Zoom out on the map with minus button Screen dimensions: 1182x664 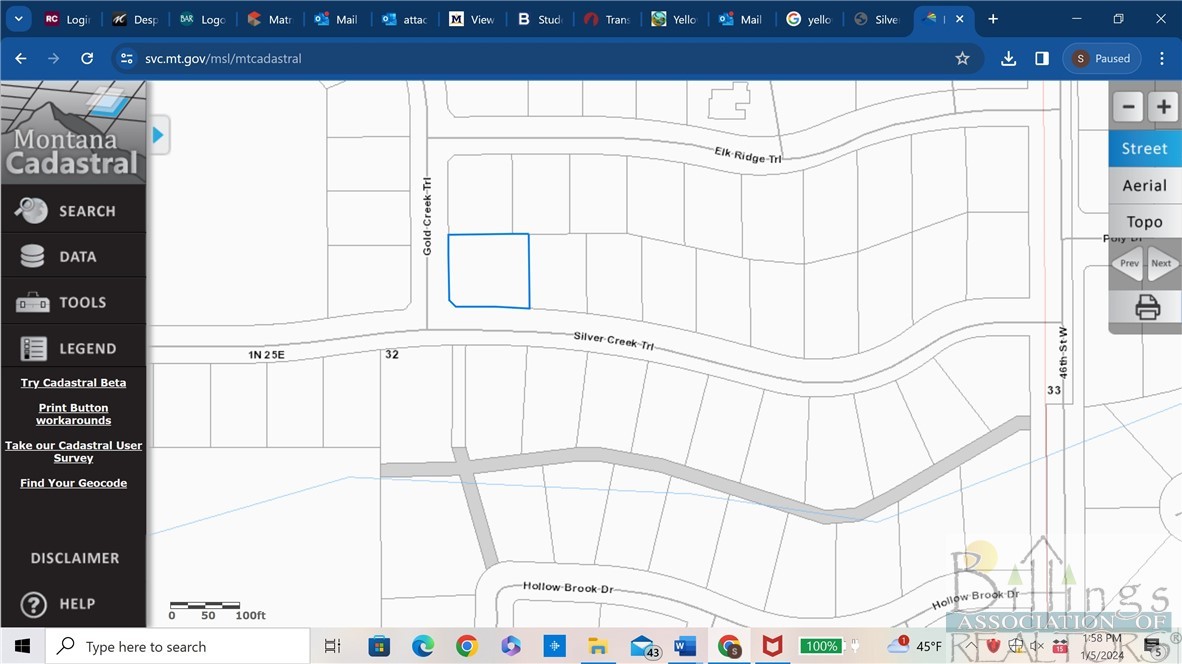point(1129,107)
